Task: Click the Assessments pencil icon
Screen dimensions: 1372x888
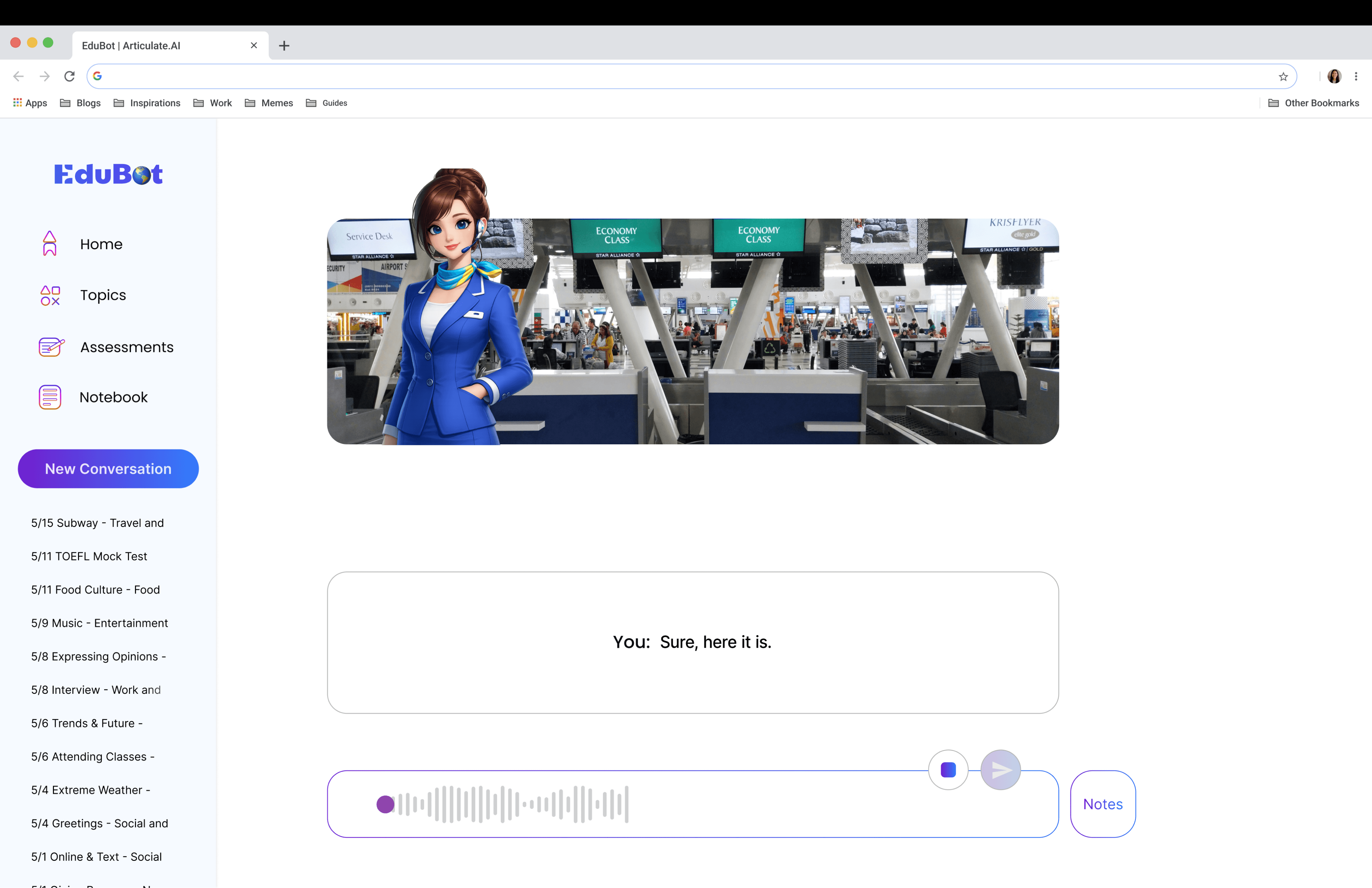Action: click(x=51, y=347)
